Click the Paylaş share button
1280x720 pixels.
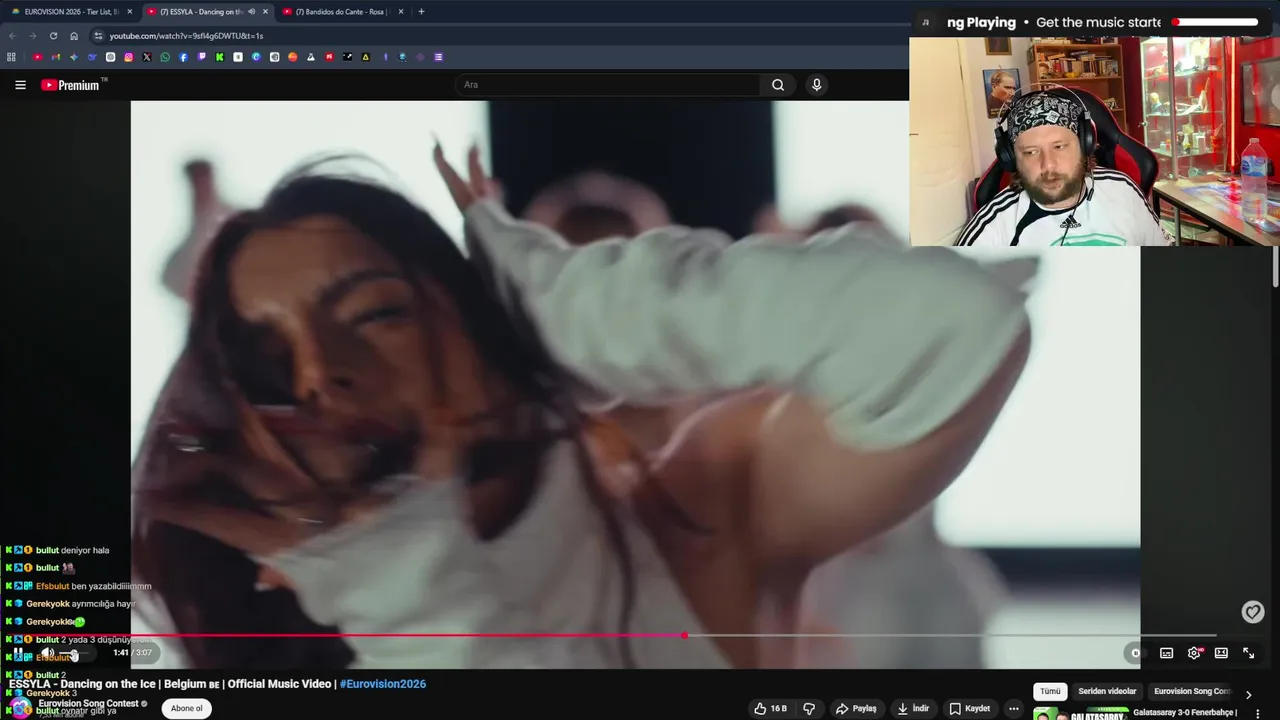(x=856, y=709)
